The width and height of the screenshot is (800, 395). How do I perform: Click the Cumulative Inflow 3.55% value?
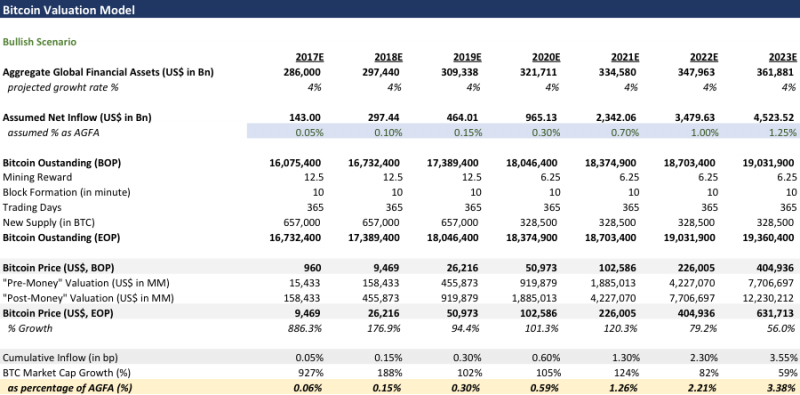(x=785, y=358)
